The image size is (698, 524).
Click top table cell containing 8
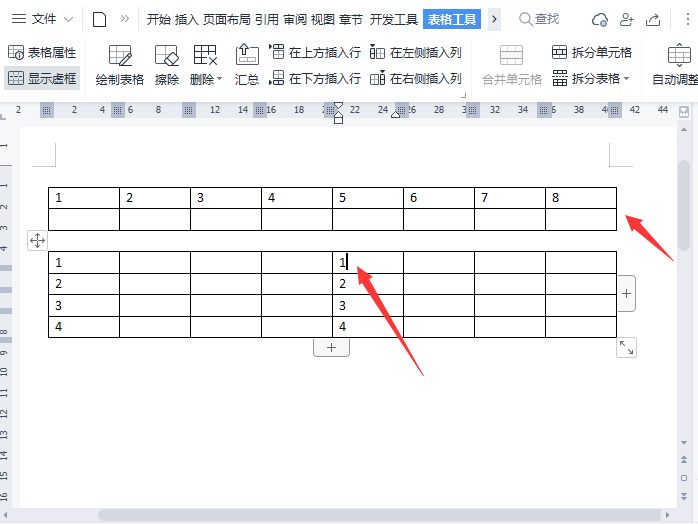coord(581,198)
